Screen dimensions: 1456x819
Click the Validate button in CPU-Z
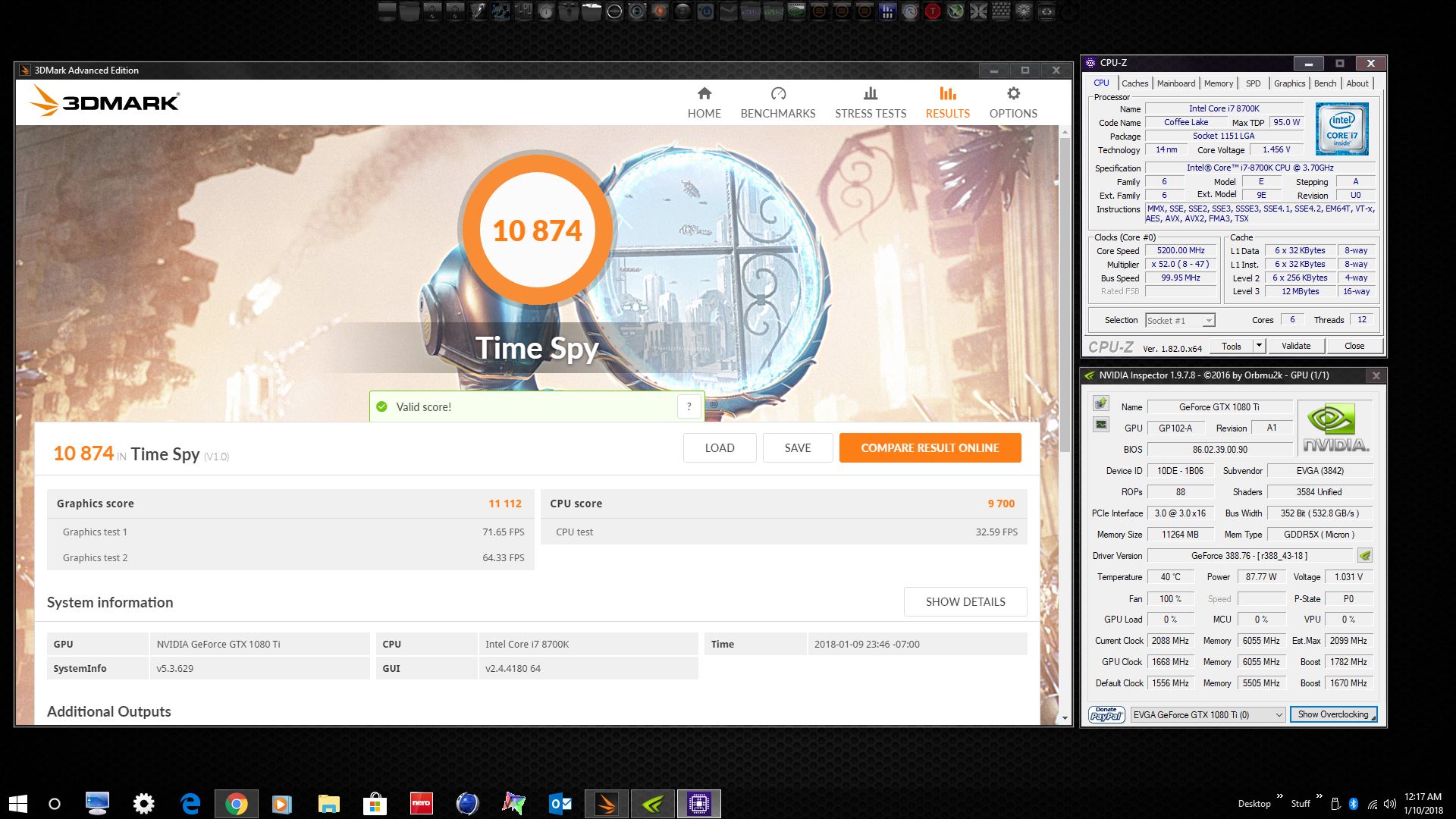[1296, 346]
